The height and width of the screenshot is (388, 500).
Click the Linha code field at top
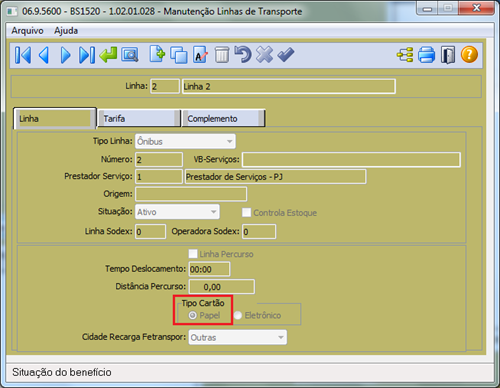coord(165,86)
